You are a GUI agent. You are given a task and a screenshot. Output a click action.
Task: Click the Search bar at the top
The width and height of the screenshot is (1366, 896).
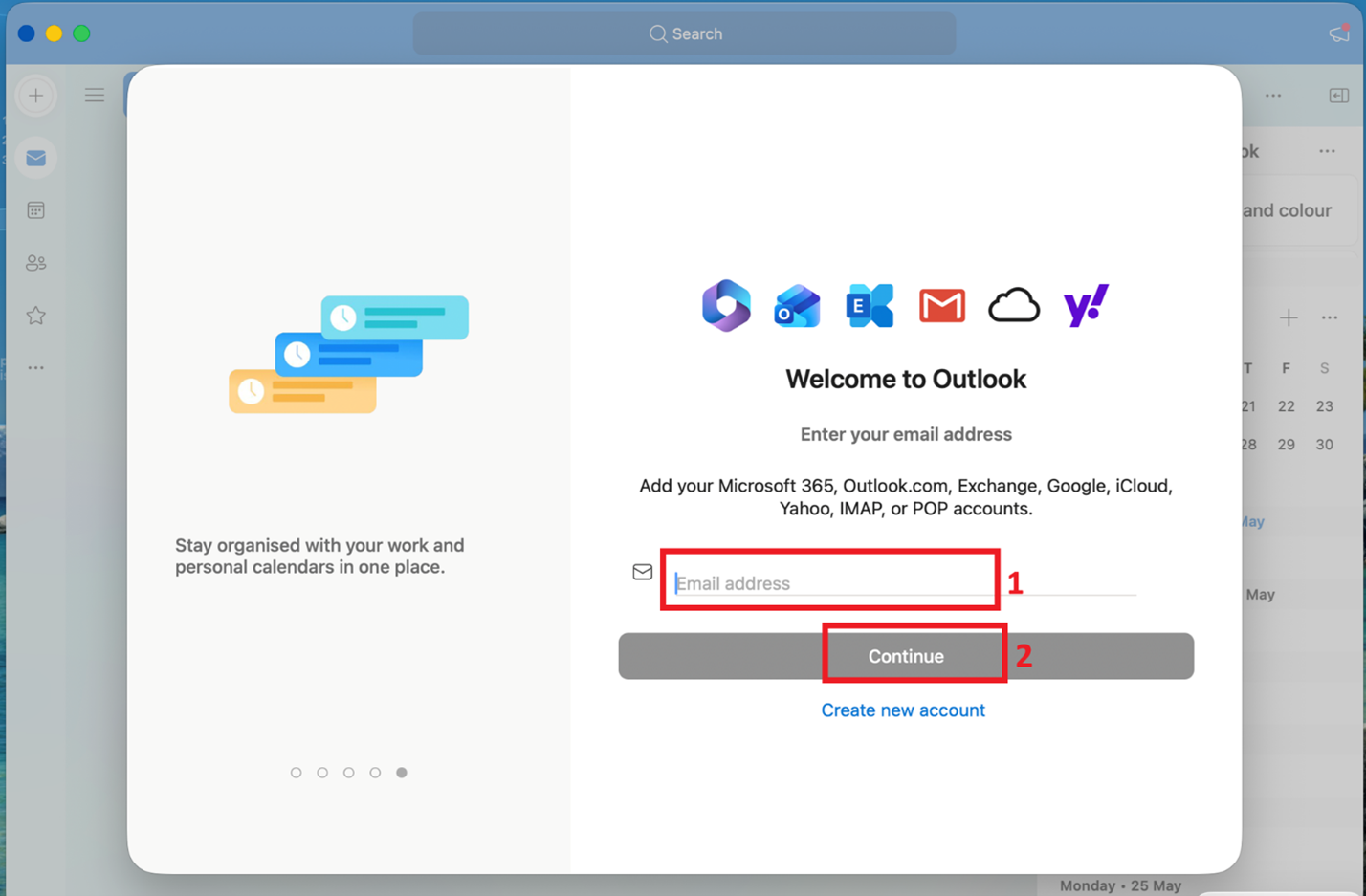[x=684, y=33]
